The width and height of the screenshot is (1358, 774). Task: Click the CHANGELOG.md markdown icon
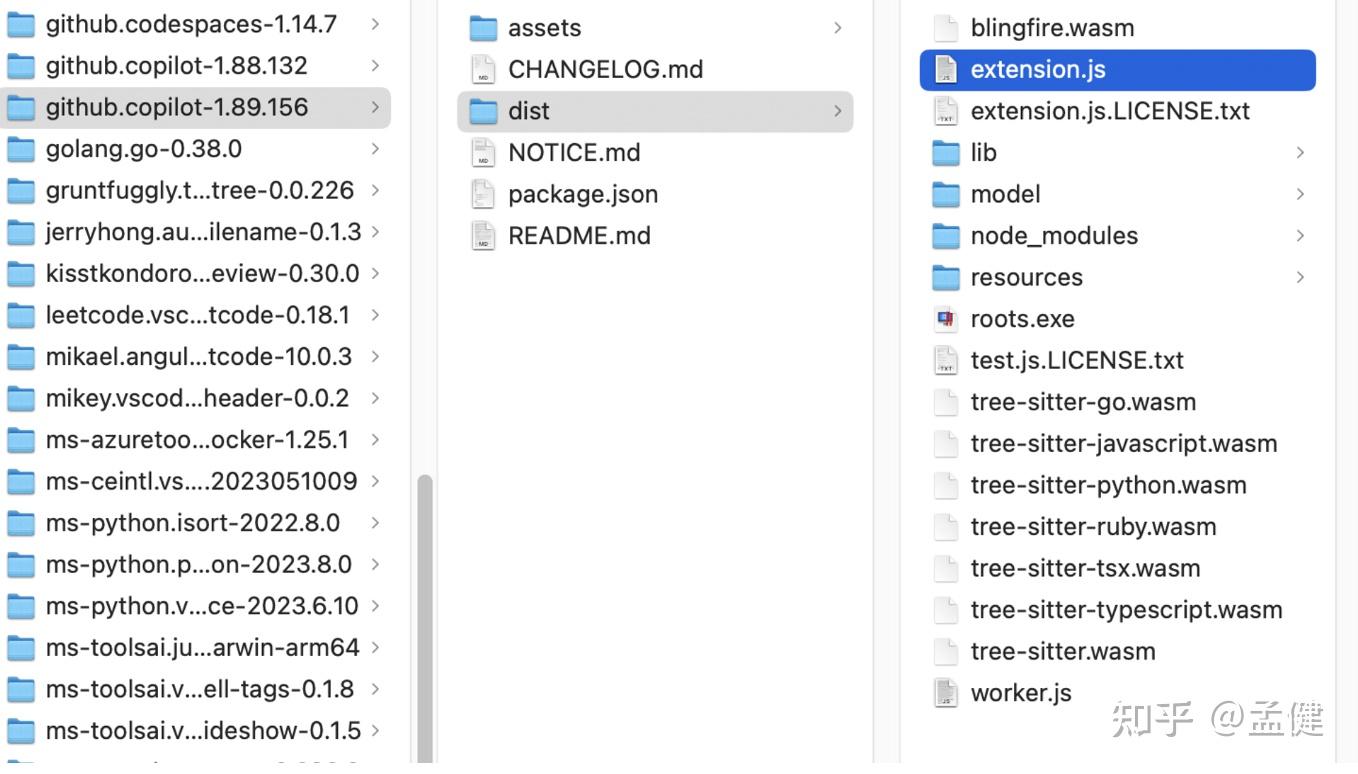click(483, 69)
